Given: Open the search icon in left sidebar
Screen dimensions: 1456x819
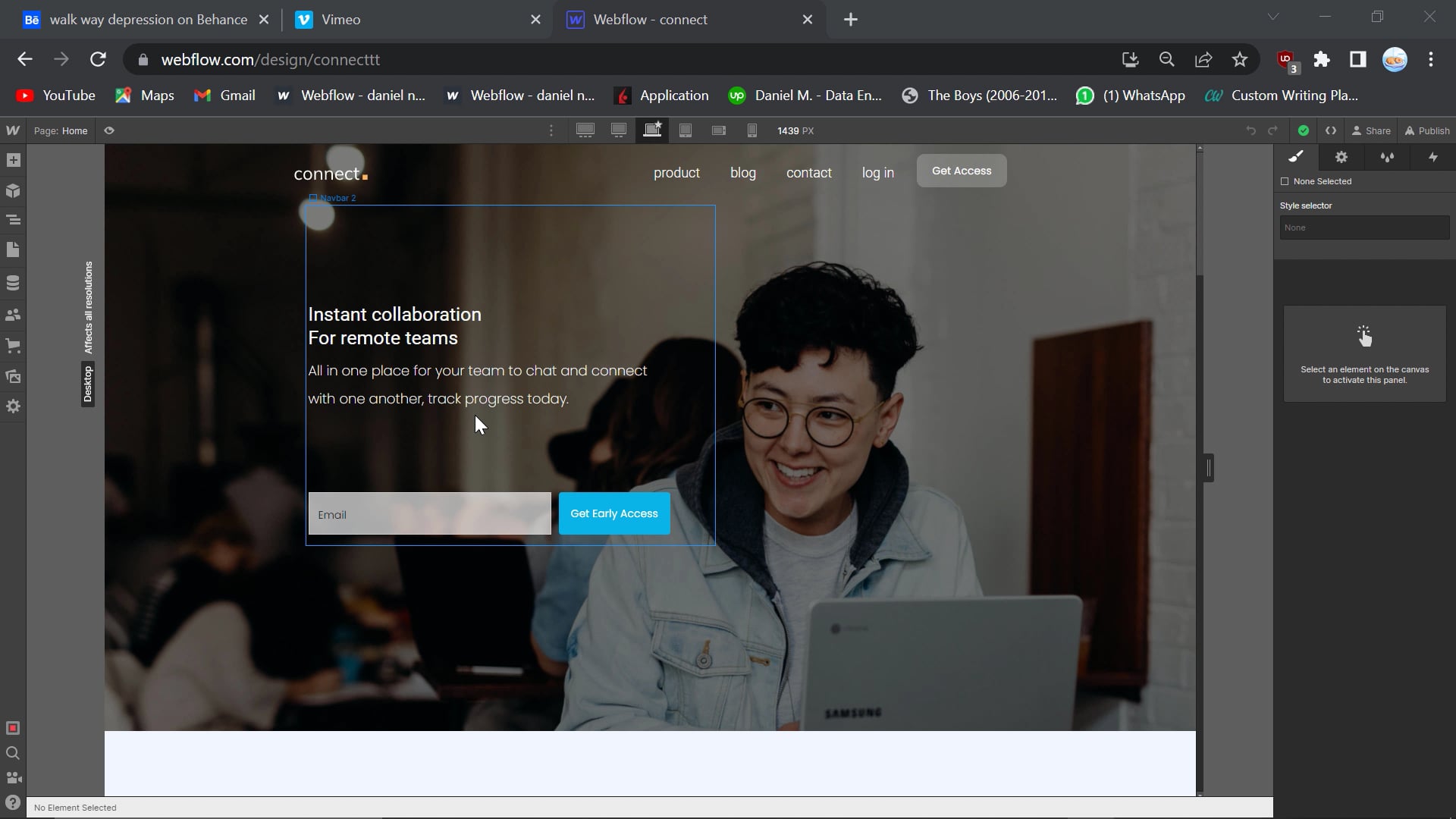Looking at the screenshot, I should [13, 753].
